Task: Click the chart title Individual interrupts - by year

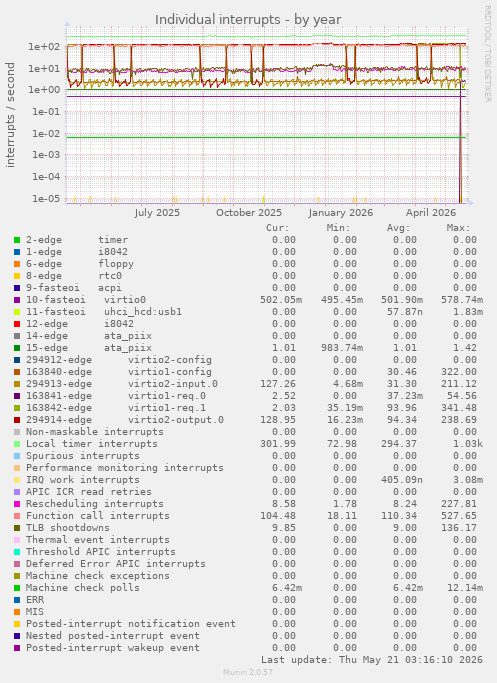Action: pos(248,20)
